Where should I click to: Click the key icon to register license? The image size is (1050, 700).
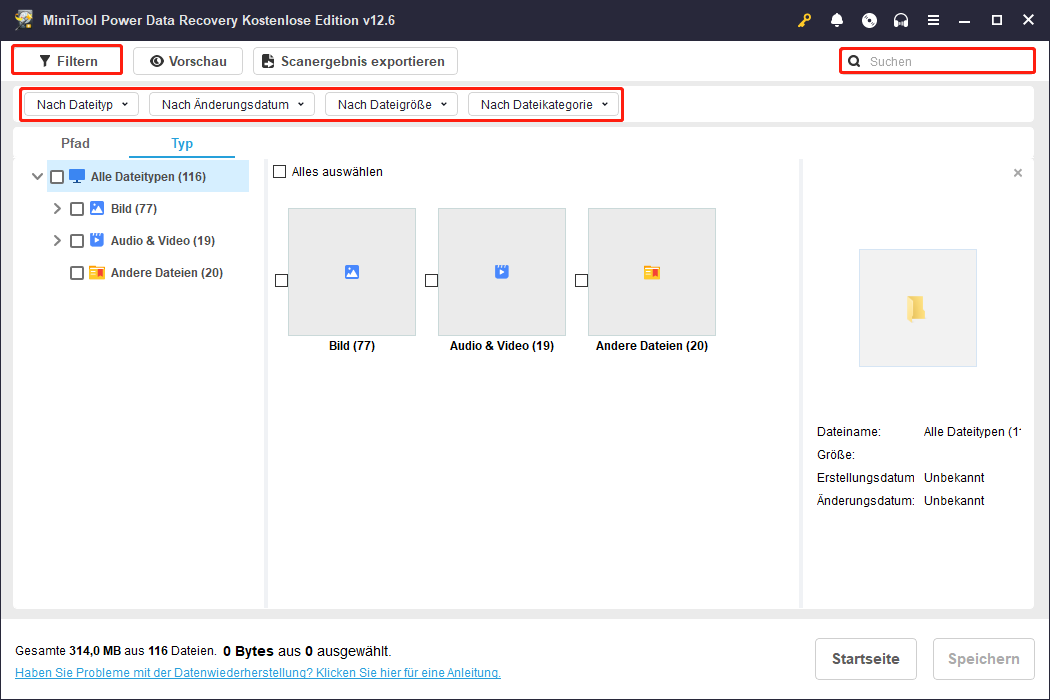[x=804, y=20]
